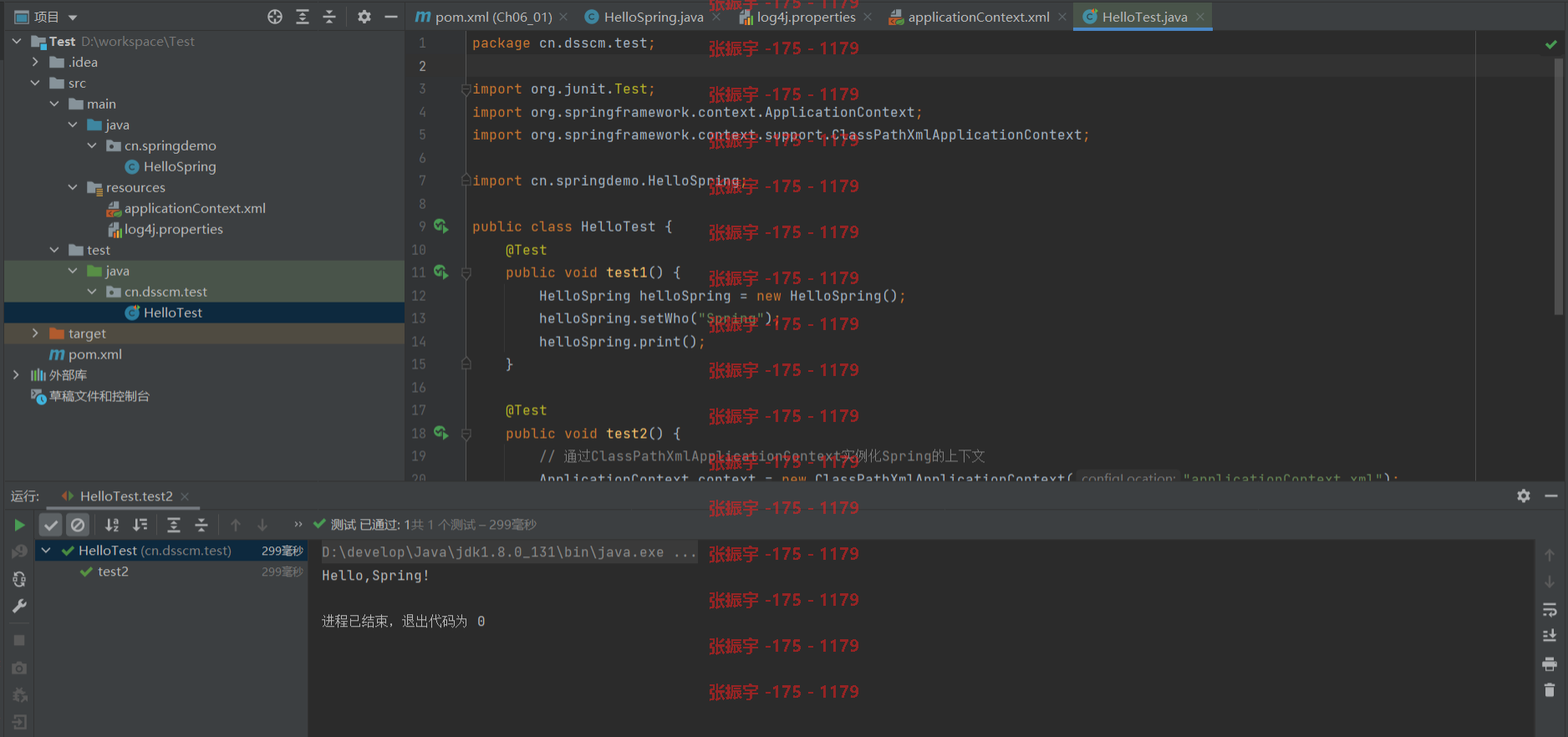This screenshot has height=737, width=1568.
Task: Click stop process square icon
Action: tap(19, 640)
